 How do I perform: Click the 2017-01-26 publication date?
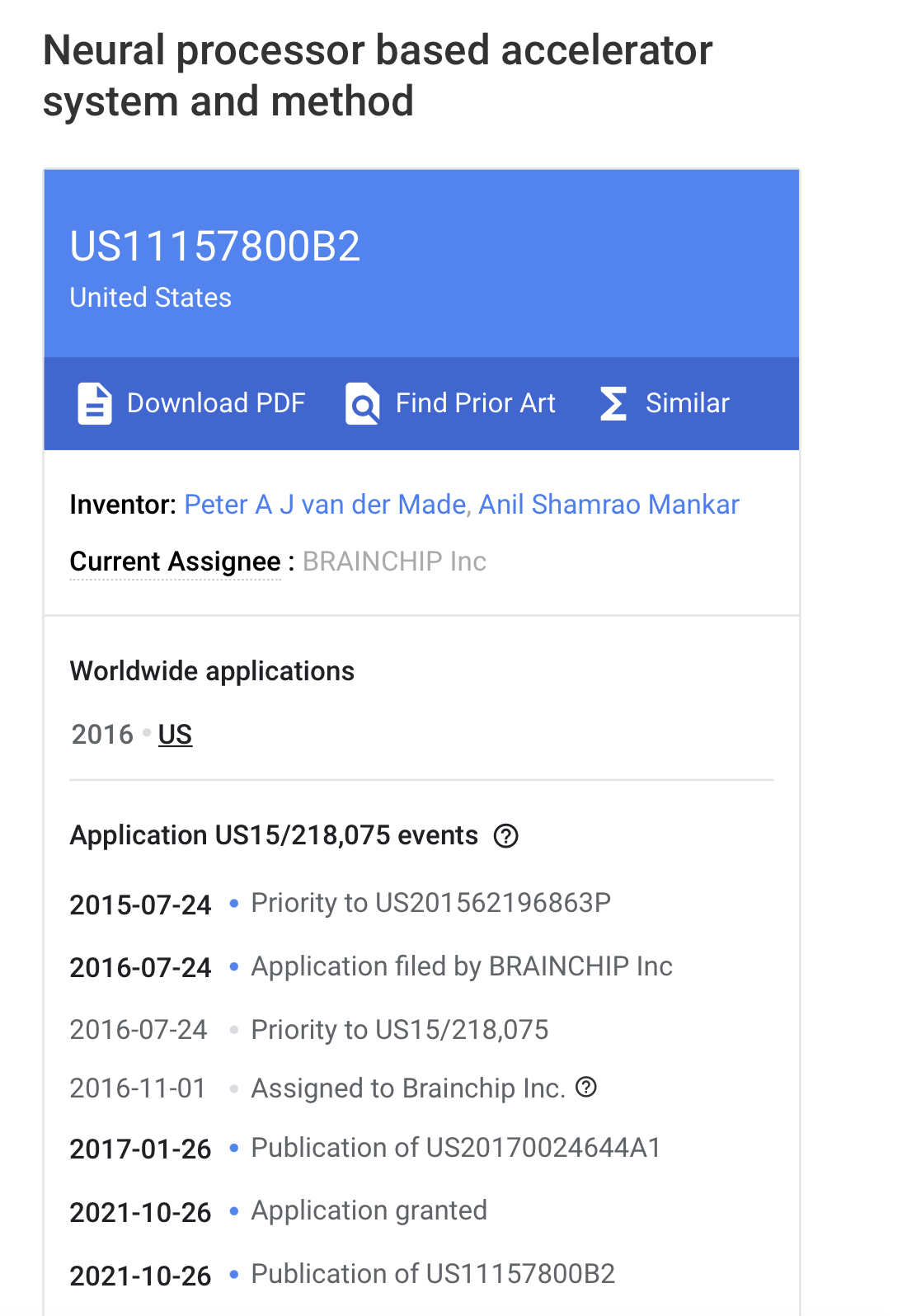(x=141, y=1149)
